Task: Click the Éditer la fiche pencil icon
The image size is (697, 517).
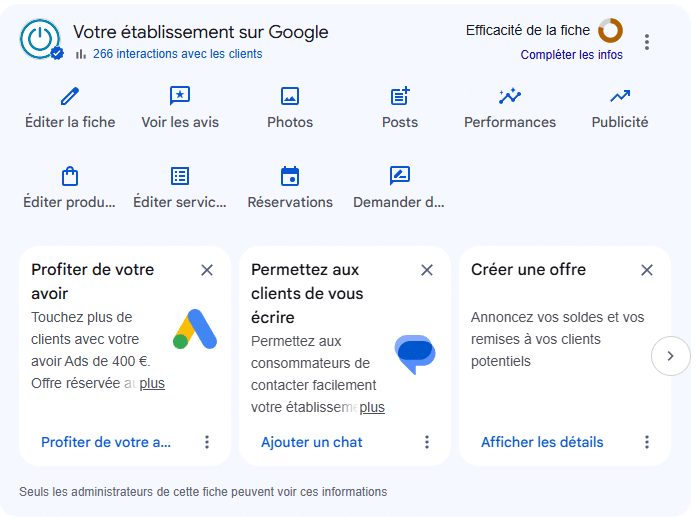Action: click(x=70, y=96)
